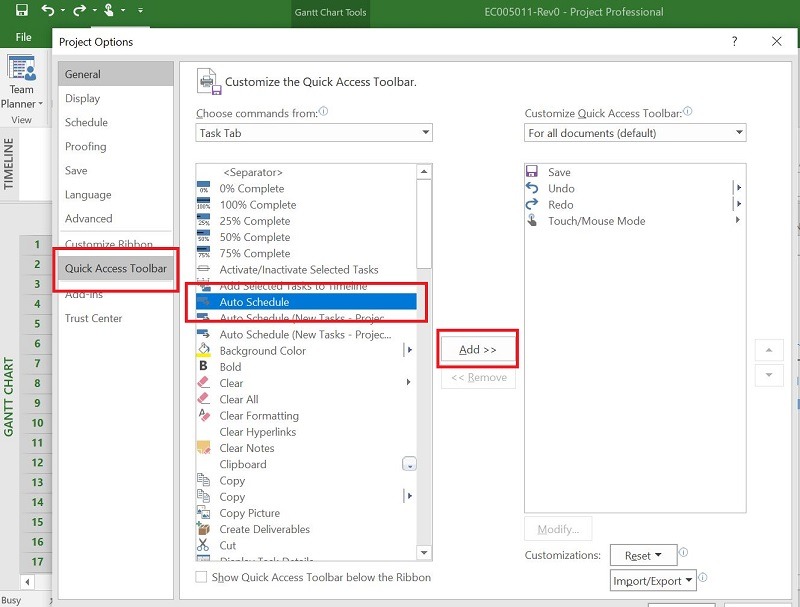Select the Clear All eraser icon
The image size is (800, 607).
[x=203, y=399]
